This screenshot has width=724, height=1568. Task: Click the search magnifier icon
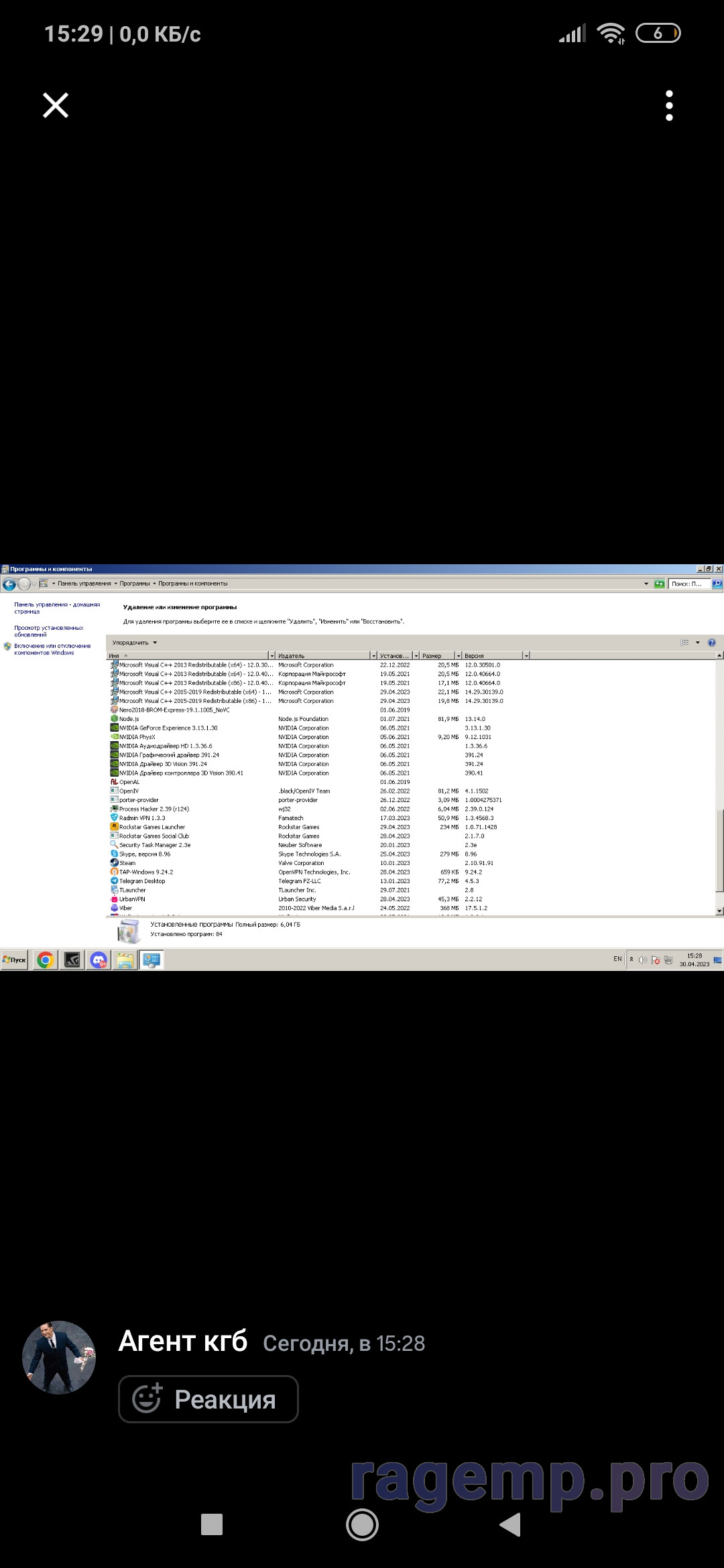pos(717,584)
